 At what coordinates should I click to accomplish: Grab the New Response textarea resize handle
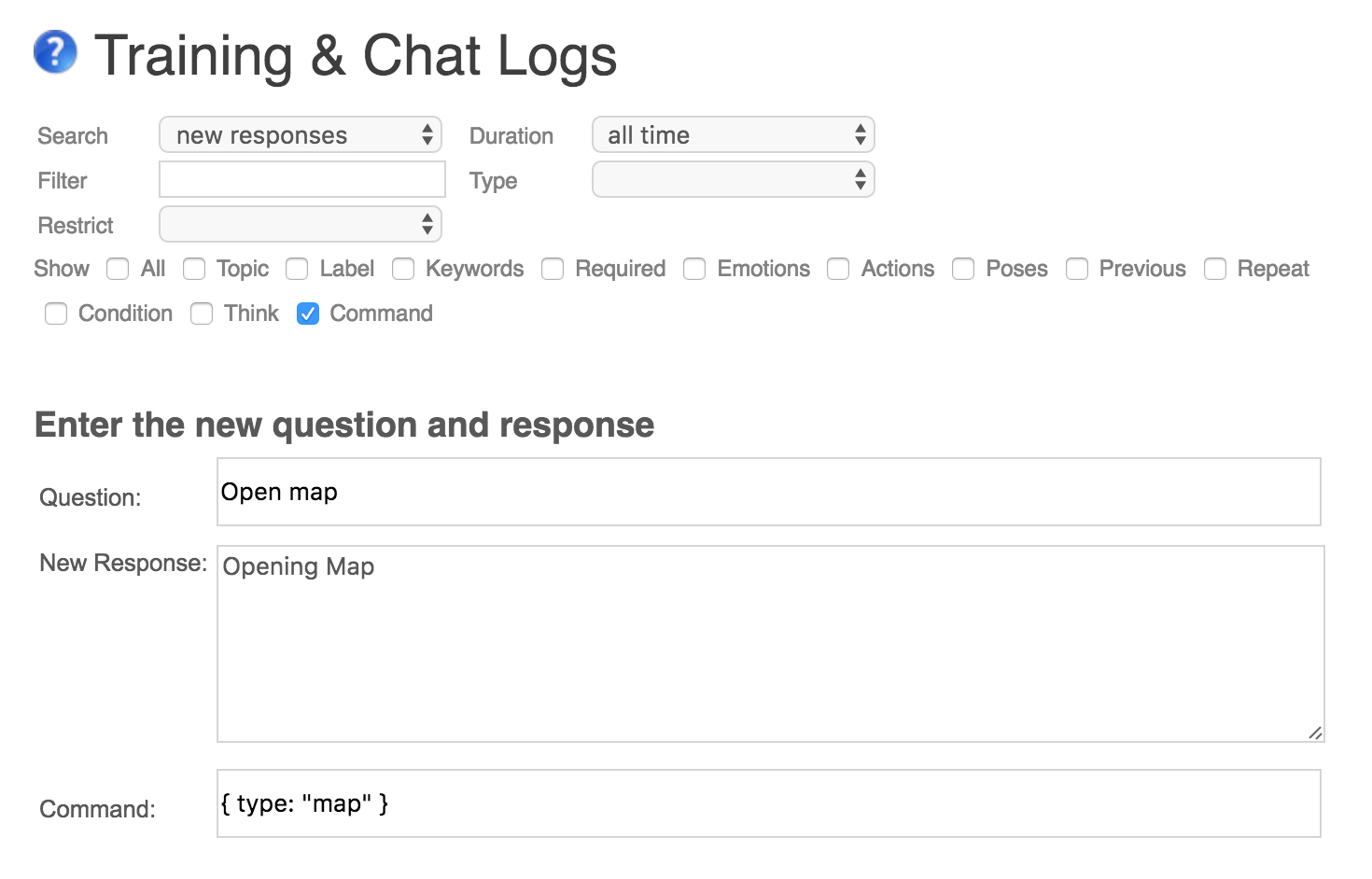click(x=1315, y=732)
